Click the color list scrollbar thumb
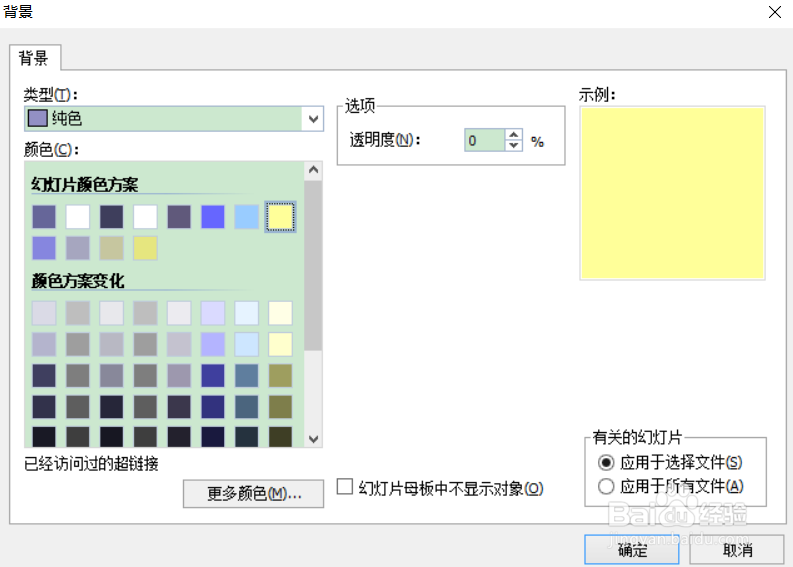This screenshot has height=567, width=793. [314, 266]
